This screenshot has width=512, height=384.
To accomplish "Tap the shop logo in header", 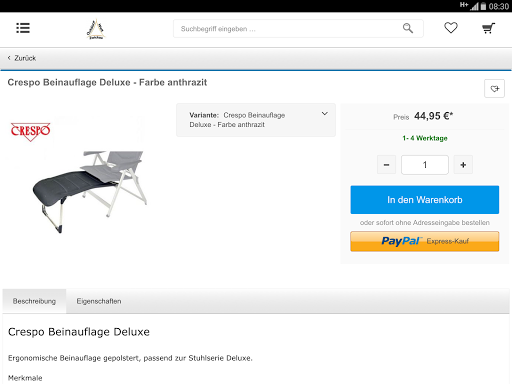I will point(96,29).
